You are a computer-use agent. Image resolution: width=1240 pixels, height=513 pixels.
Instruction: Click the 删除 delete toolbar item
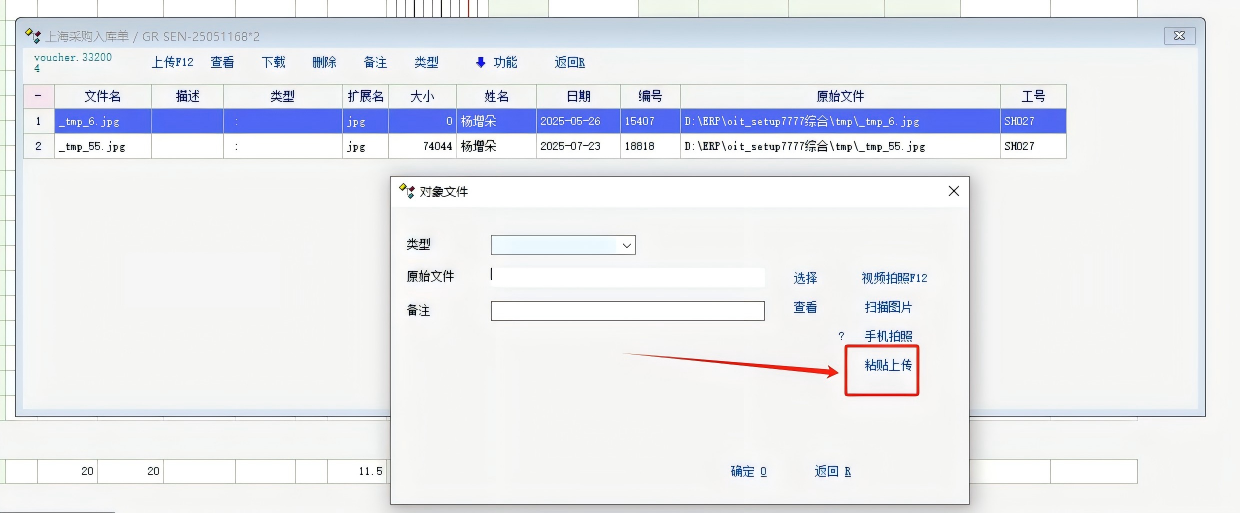tap(324, 62)
